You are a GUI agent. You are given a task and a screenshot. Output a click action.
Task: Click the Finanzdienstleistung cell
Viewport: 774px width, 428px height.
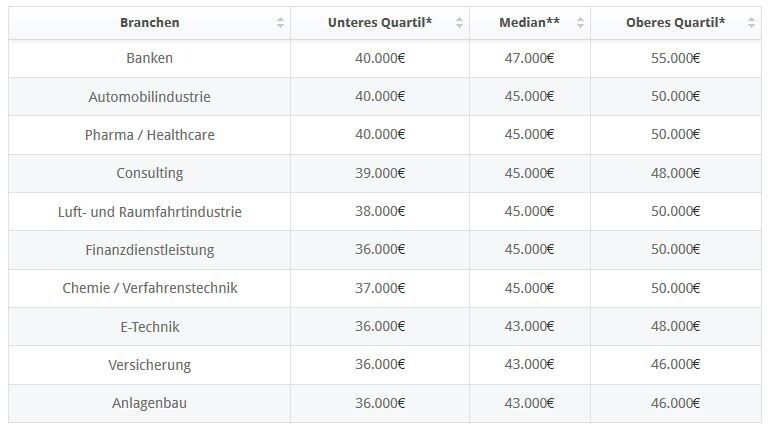click(x=150, y=250)
